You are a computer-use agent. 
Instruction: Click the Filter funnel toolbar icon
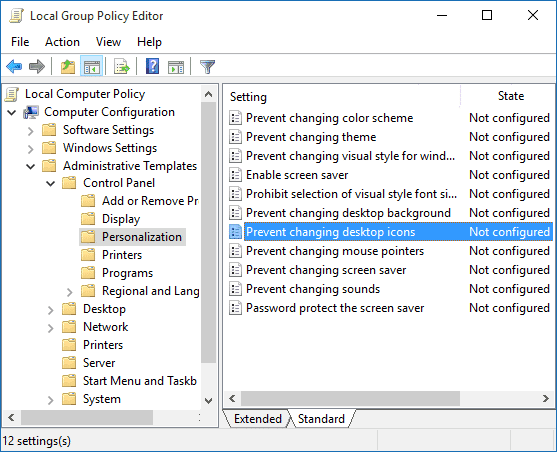coord(207,66)
